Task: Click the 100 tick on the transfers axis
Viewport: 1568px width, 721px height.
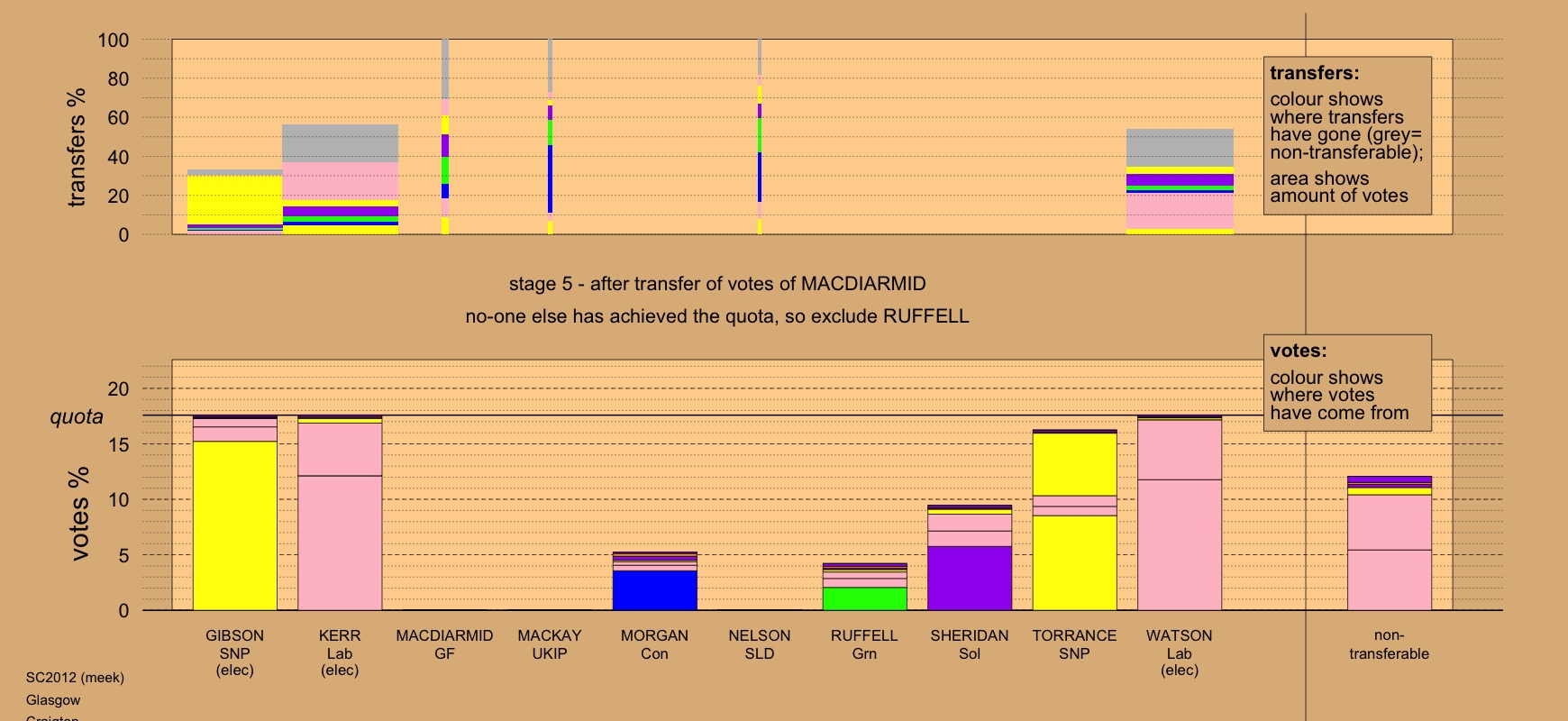Action: (114, 41)
